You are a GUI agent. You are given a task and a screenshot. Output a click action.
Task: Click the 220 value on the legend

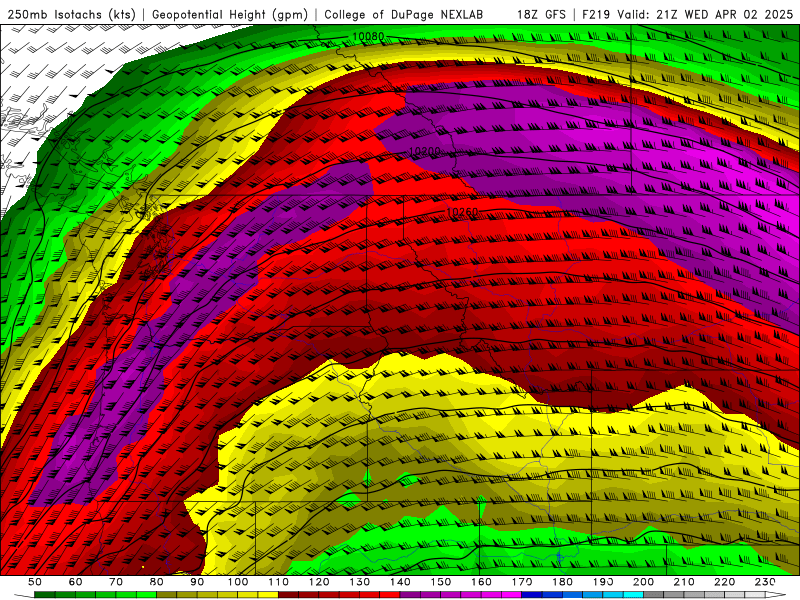[725, 582]
